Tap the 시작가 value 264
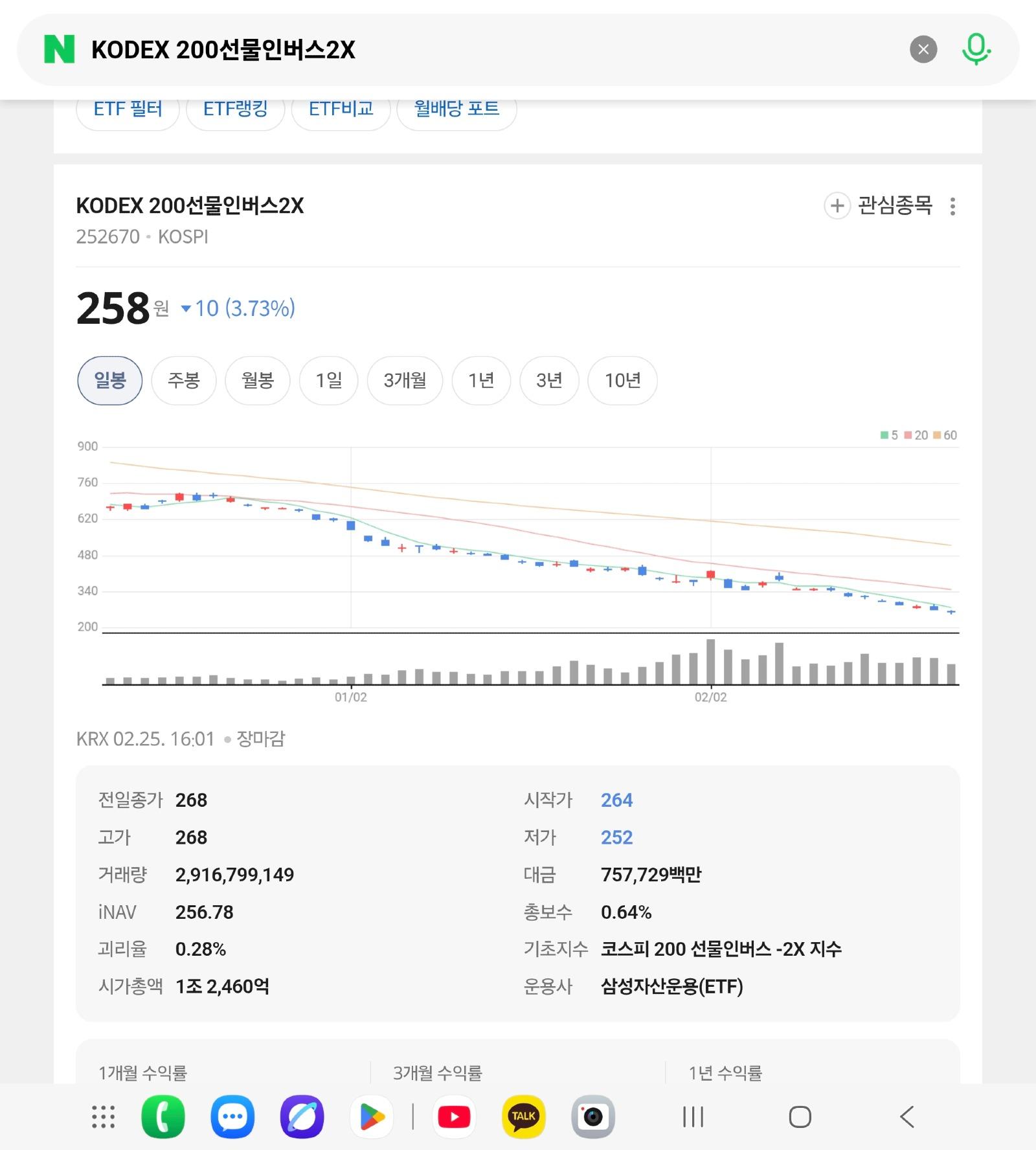 click(x=616, y=800)
